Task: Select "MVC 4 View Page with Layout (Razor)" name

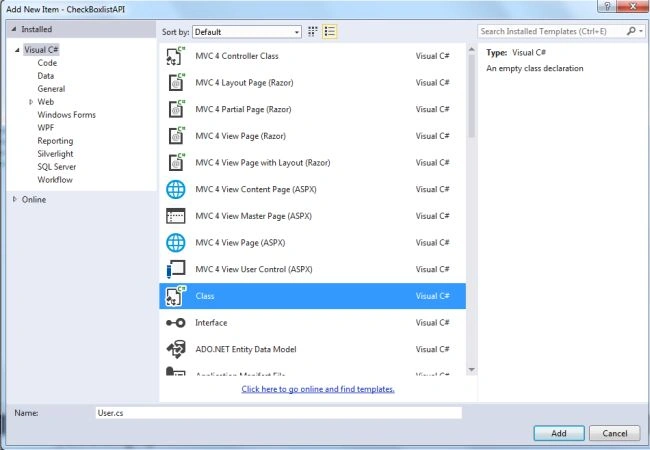Action: tap(263, 163)
